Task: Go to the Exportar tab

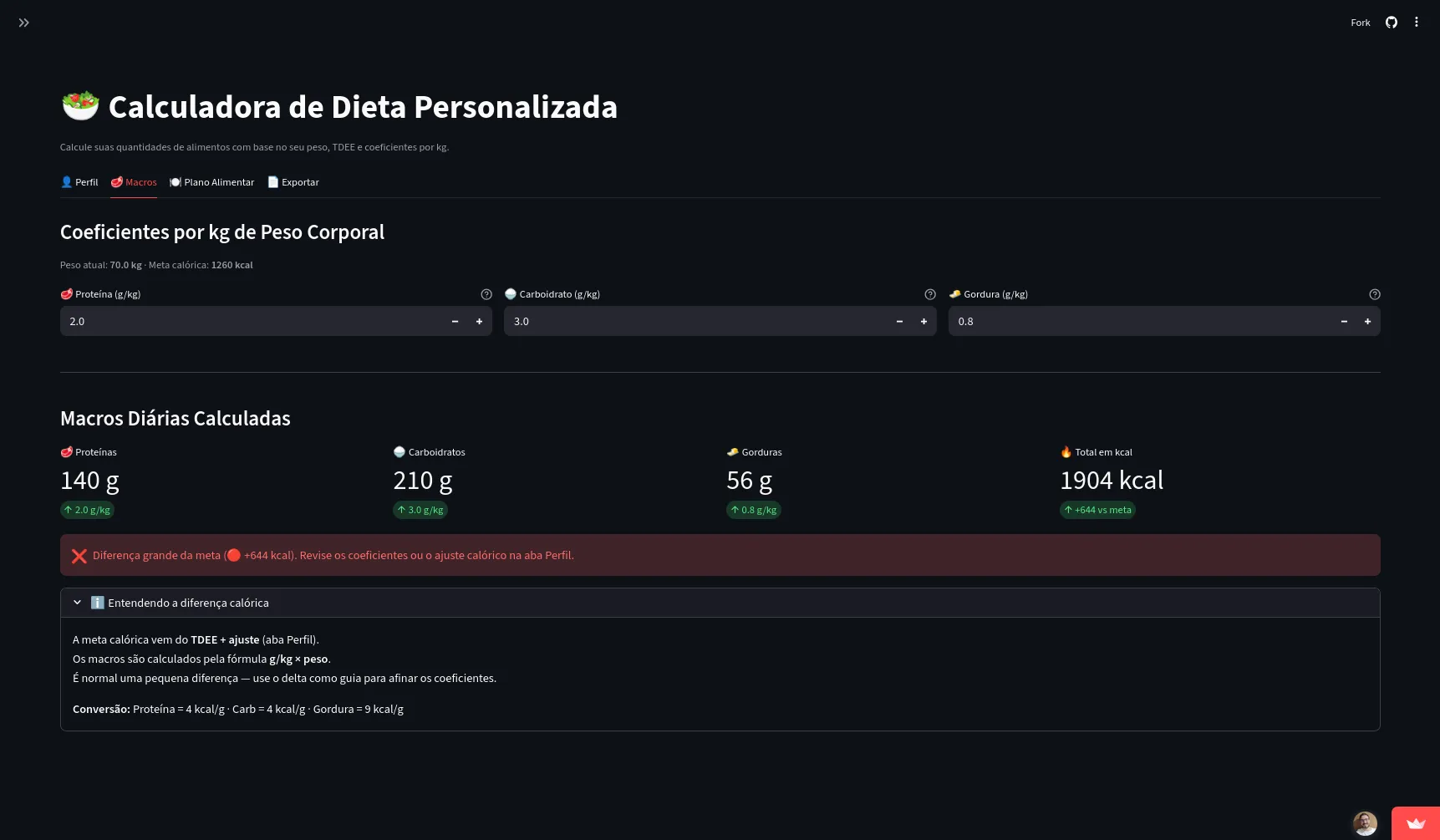Action: coord(293,182)
